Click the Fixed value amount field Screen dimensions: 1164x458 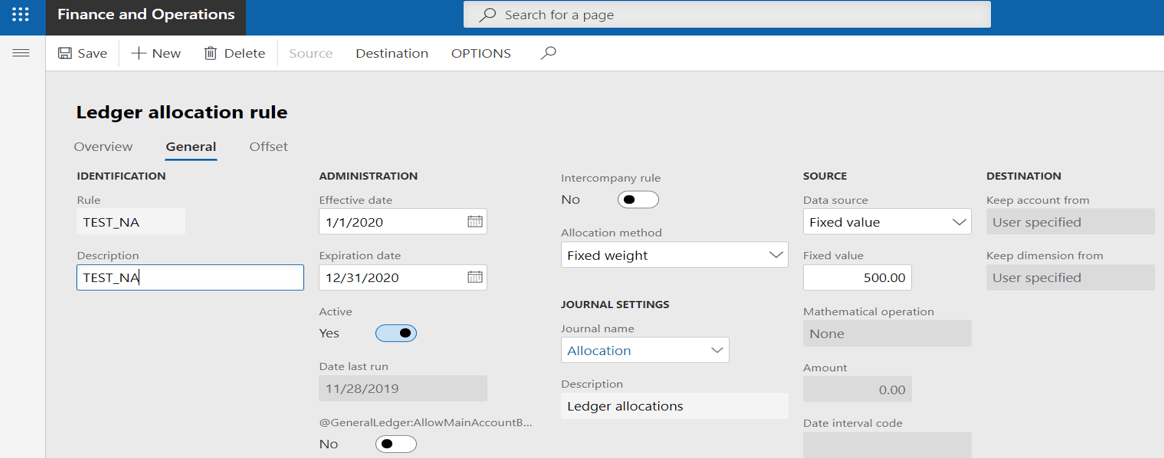coord(857,278)
